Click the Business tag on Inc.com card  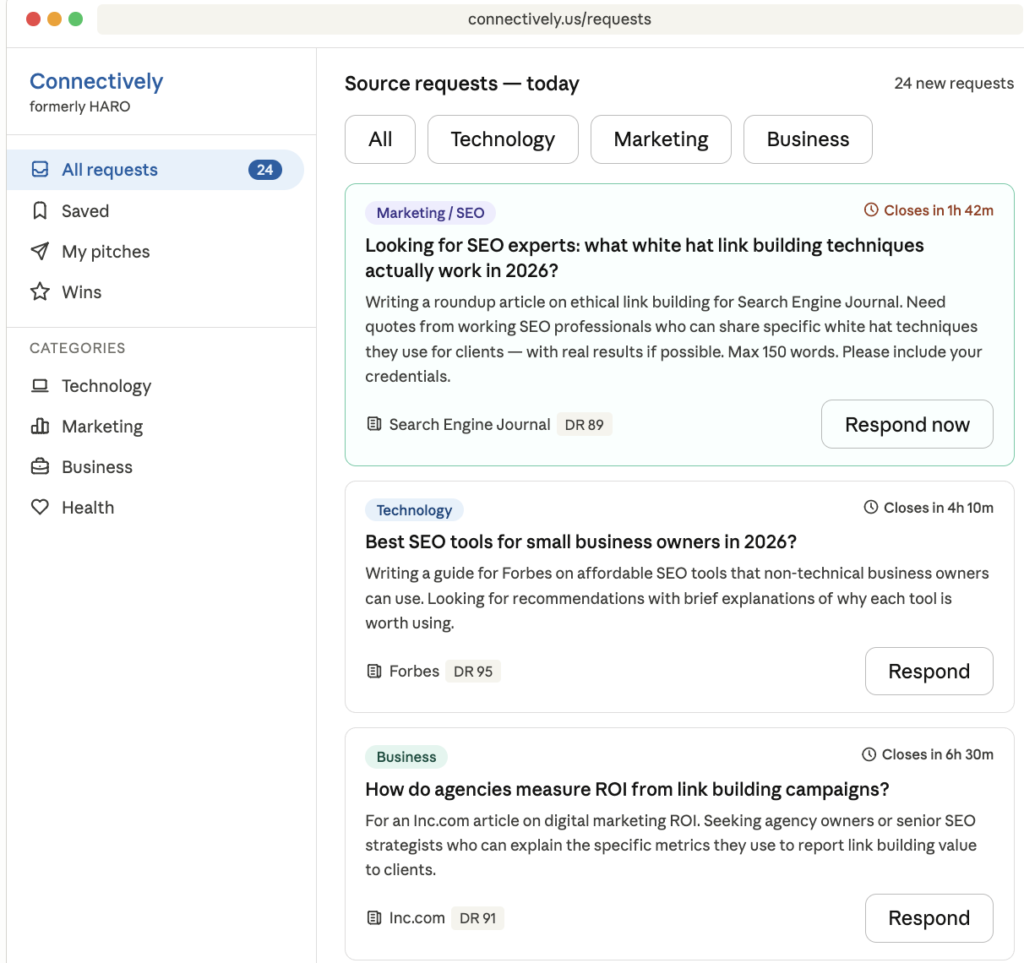[406, 757]
